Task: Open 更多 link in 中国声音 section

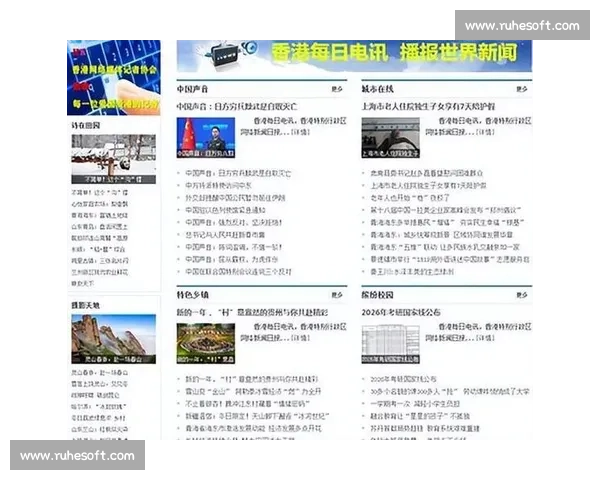Action: tap(337, 89)
